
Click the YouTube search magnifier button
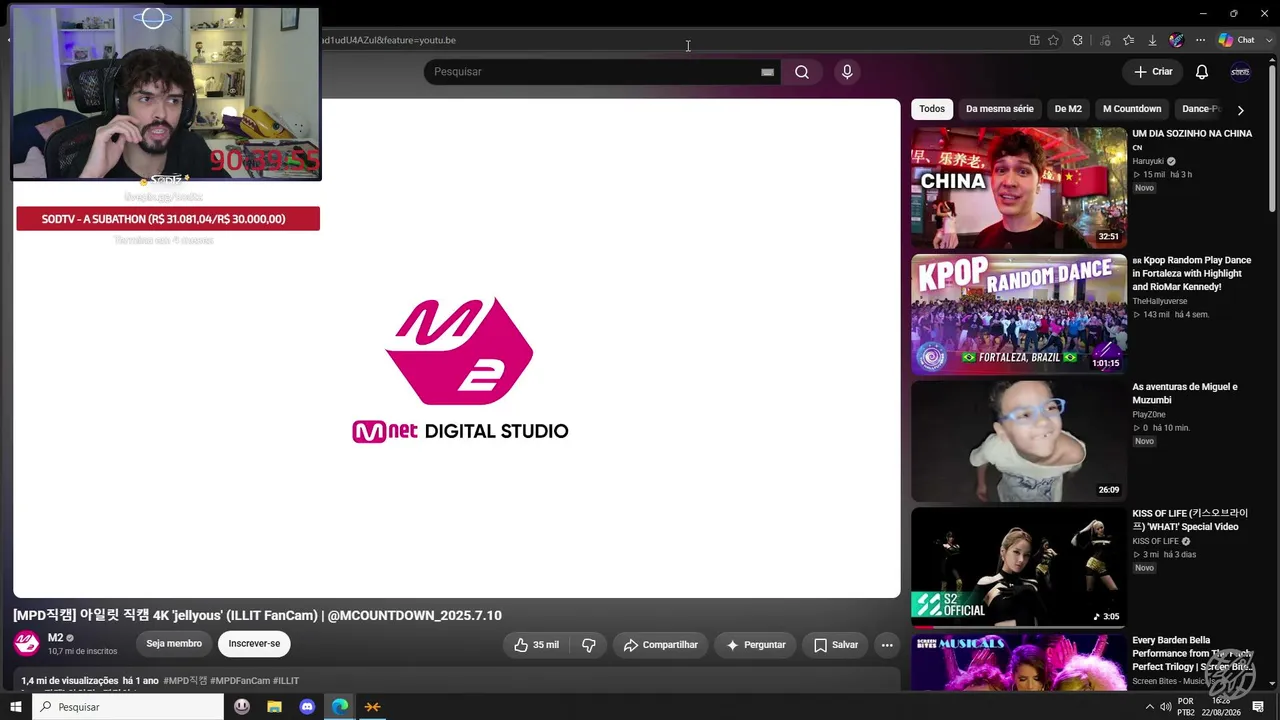pyautogui.click(x=802, y=72)
